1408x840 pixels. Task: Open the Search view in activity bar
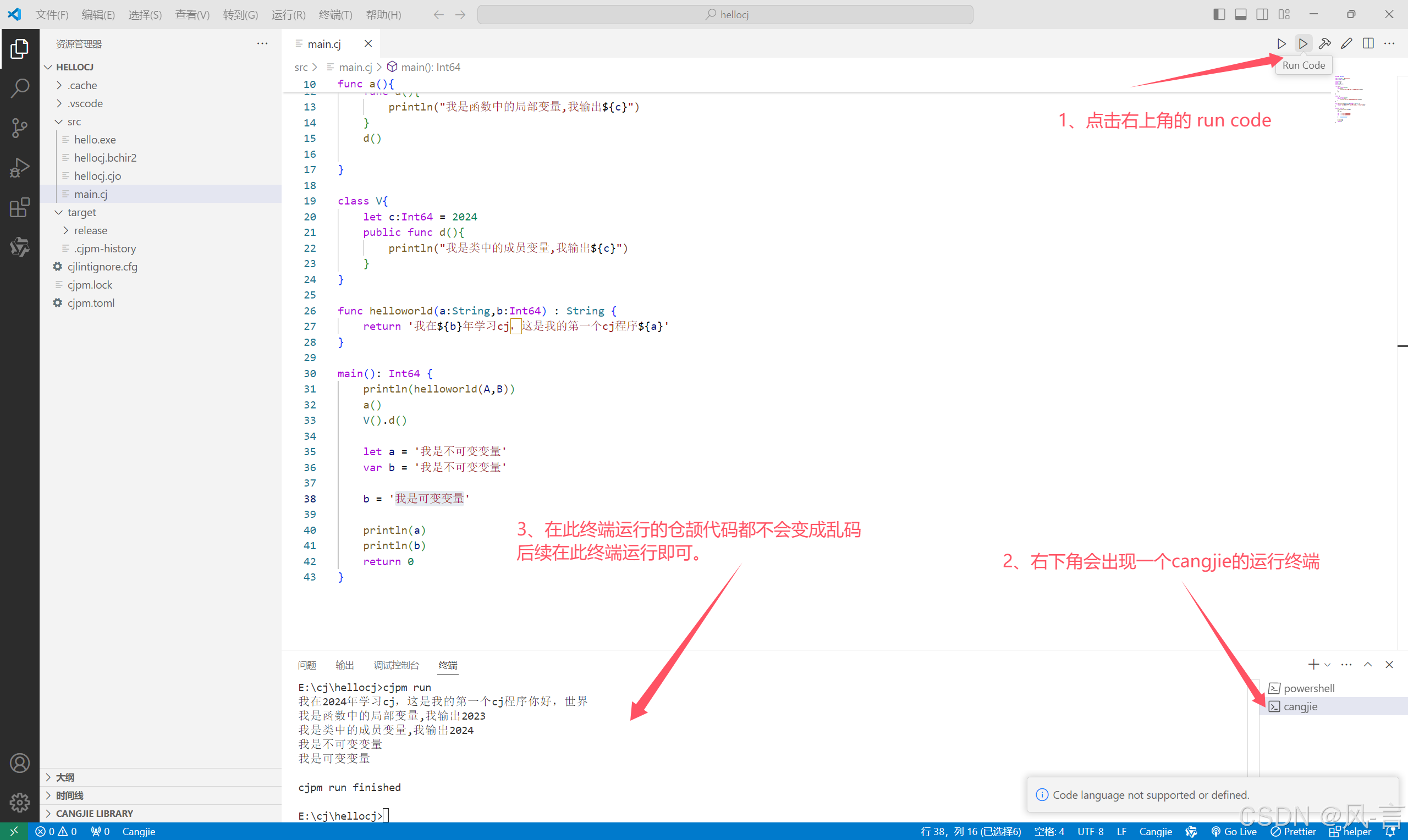point(20,88)
